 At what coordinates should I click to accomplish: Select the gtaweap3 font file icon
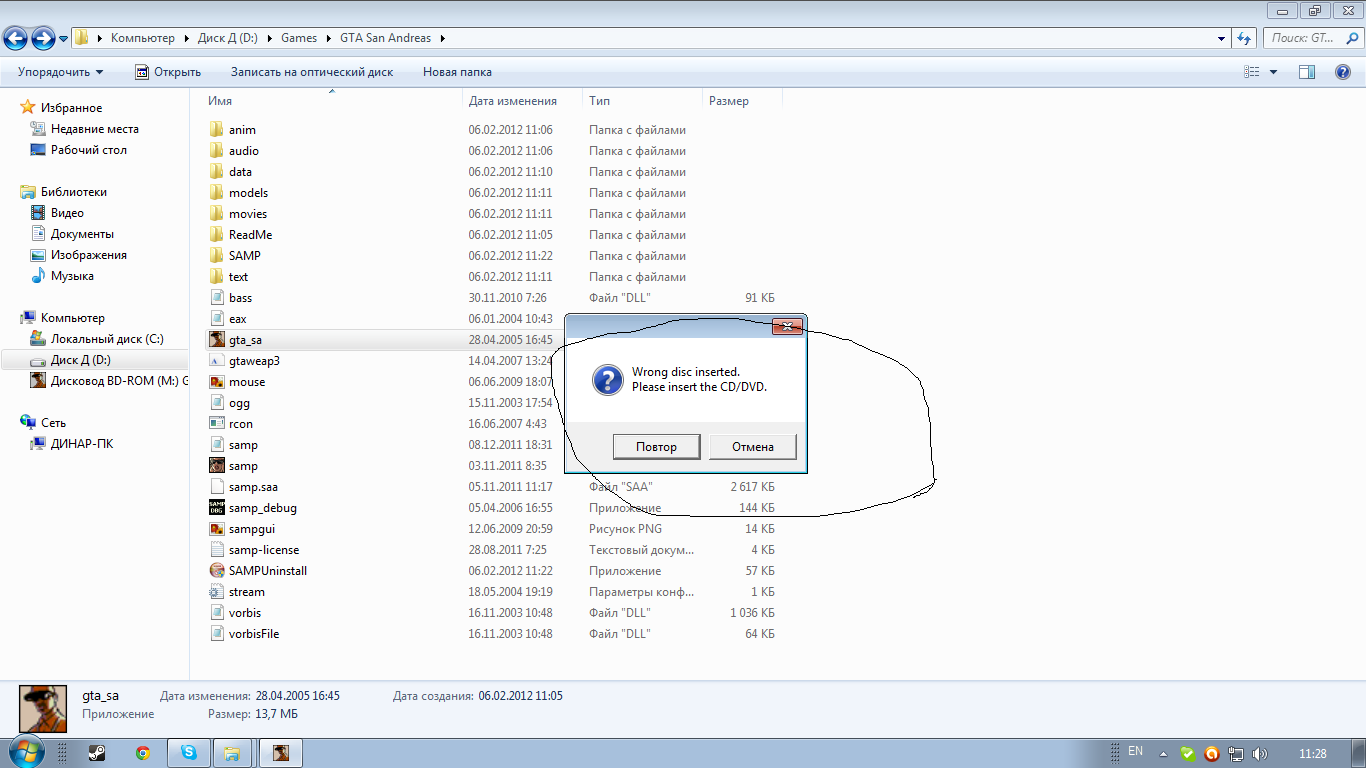(217, 361)
